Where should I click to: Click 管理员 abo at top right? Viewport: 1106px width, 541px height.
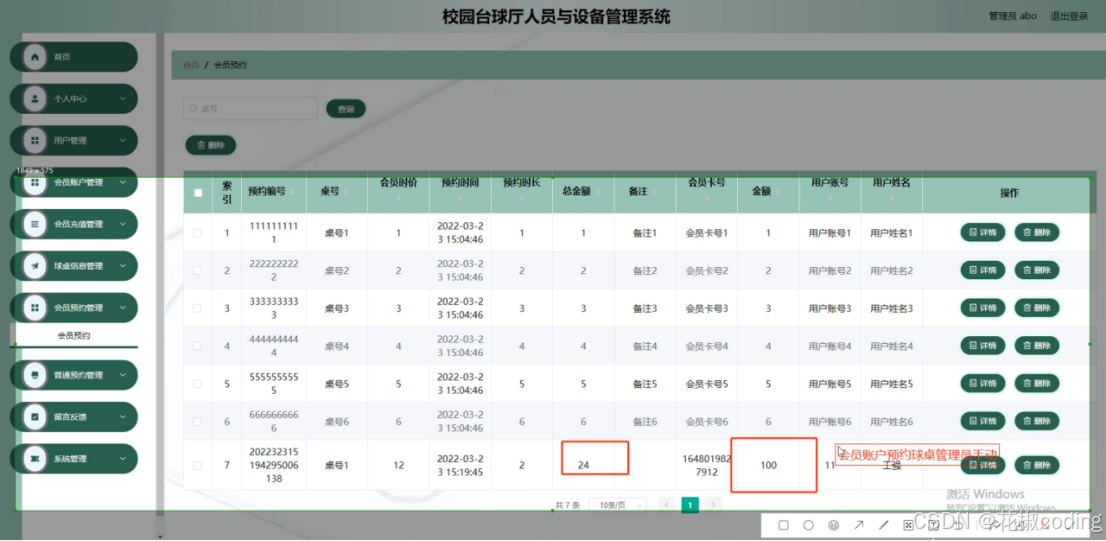[x=1013, y=16]
